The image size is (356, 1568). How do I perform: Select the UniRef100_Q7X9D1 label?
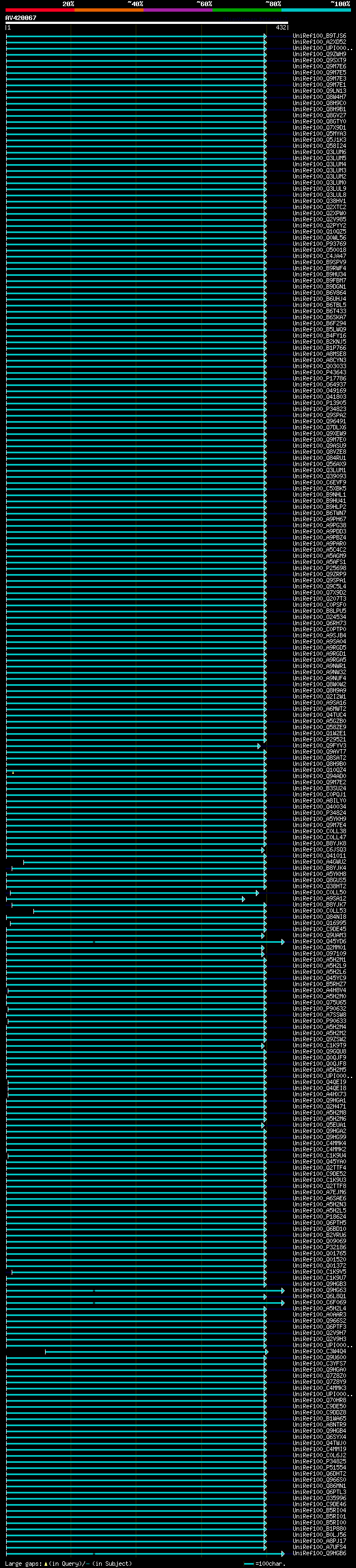pos(319,128)
